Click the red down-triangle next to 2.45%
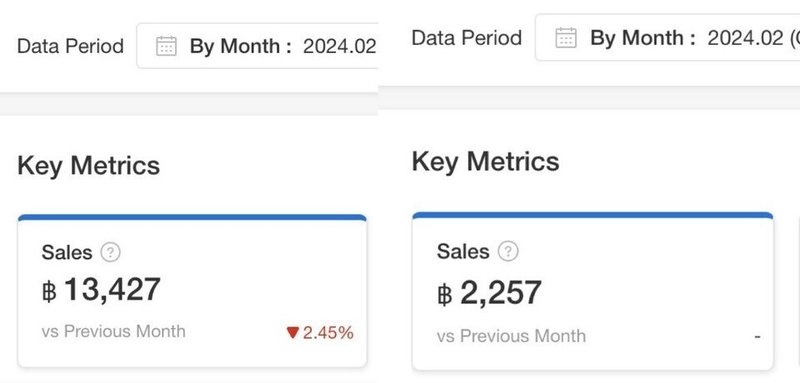The image size is (800, 383). pos(292,333)
